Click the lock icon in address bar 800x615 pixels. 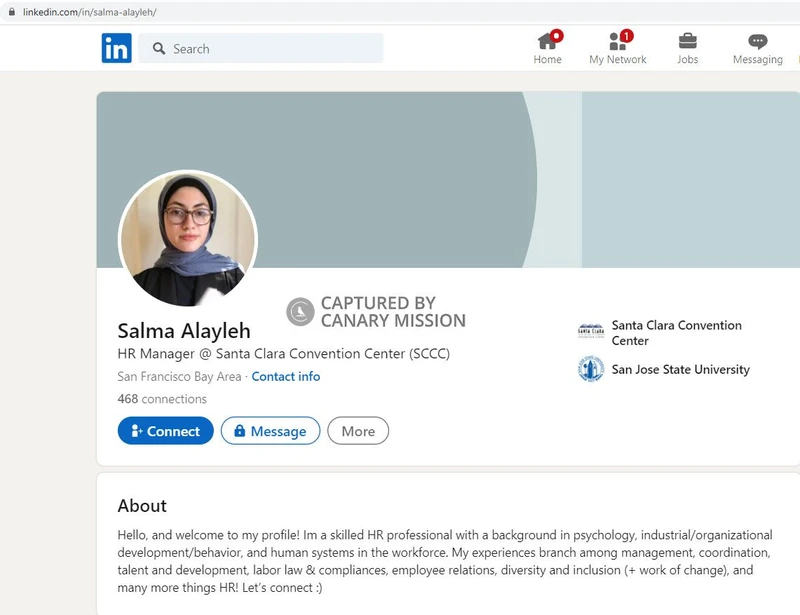(x=12, y=12)
